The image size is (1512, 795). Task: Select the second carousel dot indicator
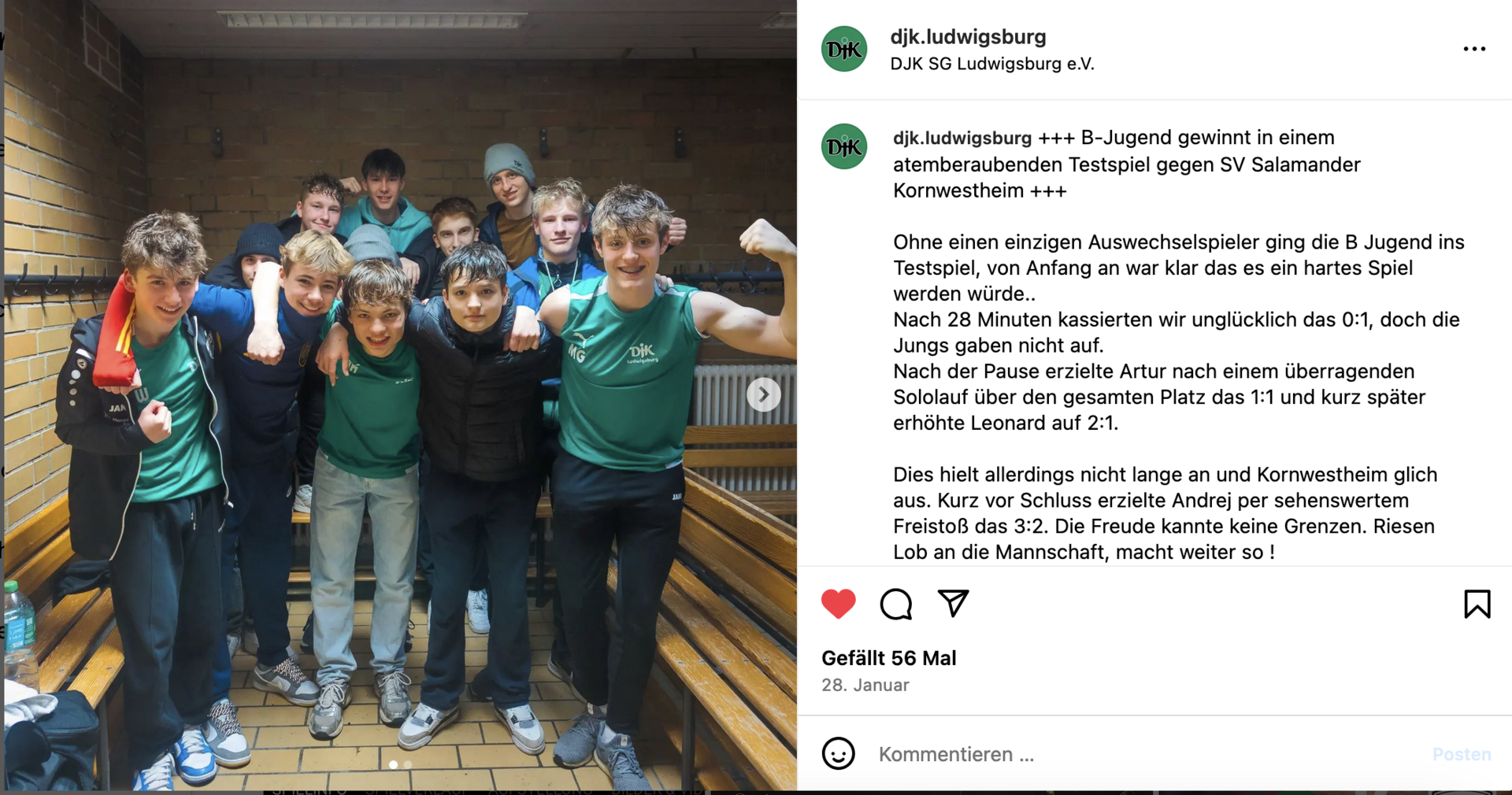click(x=407, y=764)
